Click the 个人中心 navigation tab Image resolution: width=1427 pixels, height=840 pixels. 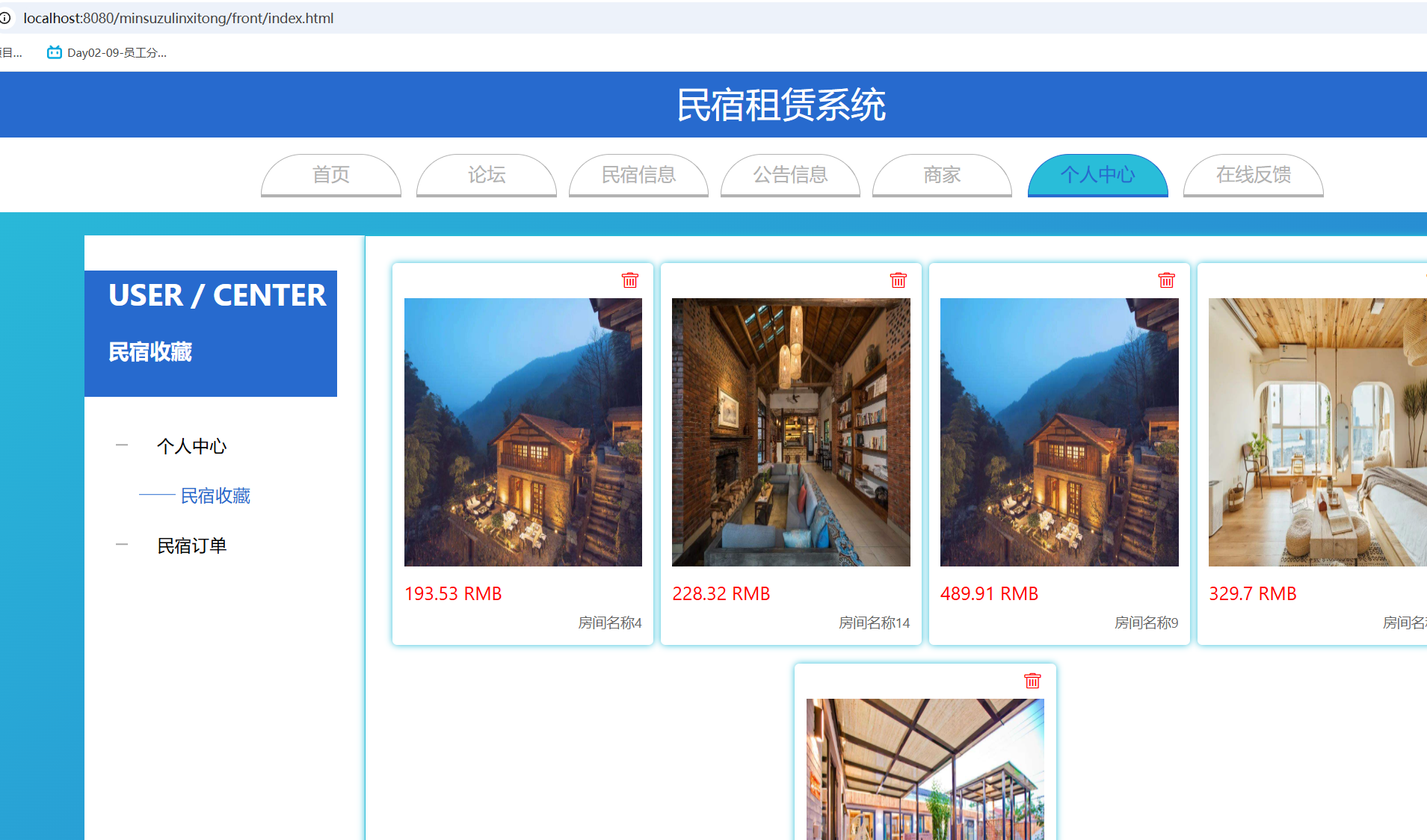[1098, 175]
